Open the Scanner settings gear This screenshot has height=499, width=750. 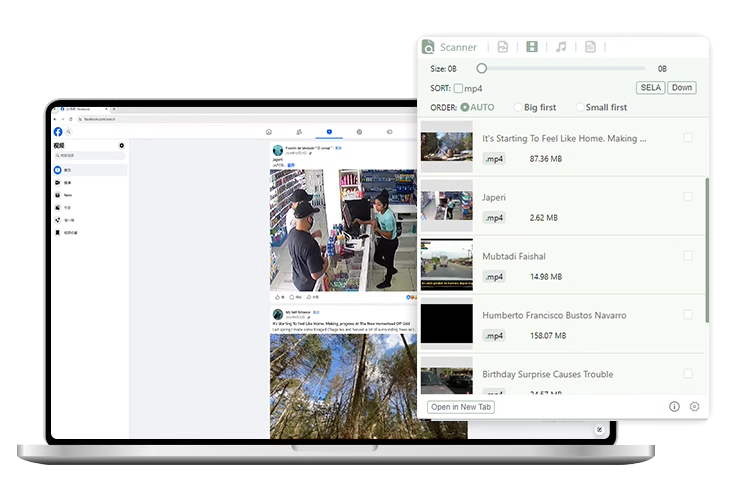coord(694,407)
